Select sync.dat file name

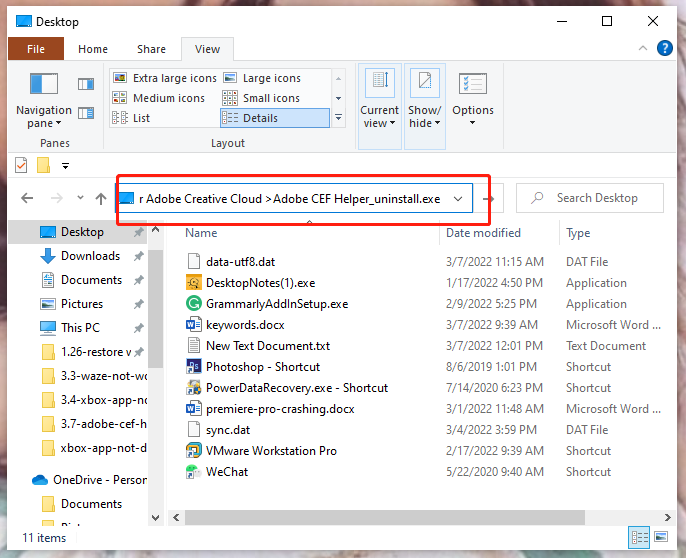tap(228, 430)
